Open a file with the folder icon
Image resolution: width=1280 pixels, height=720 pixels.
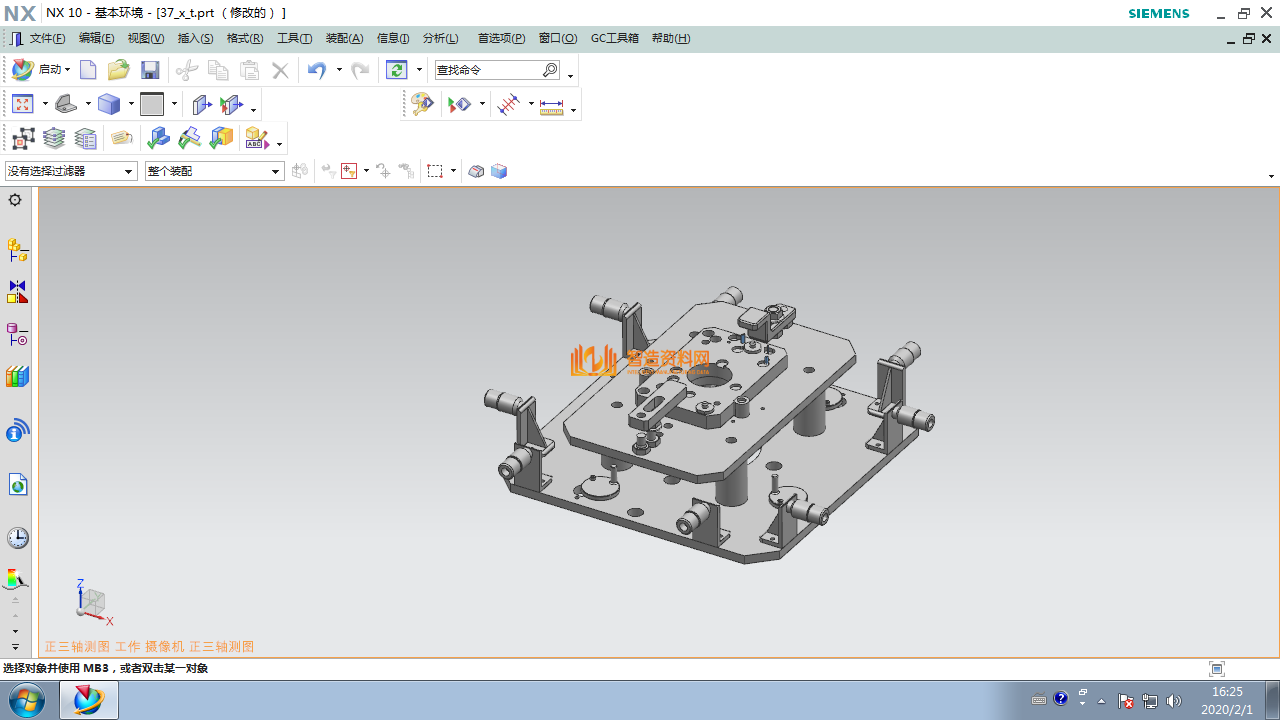[118, 70]
